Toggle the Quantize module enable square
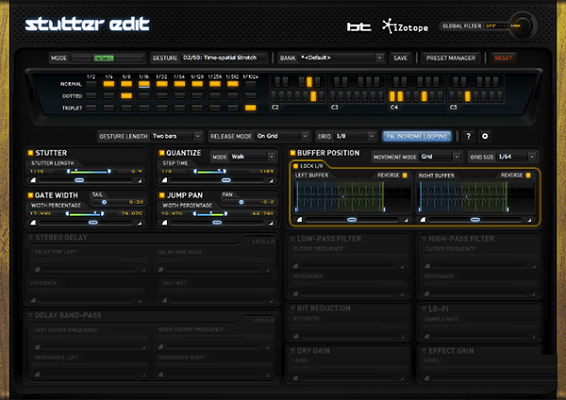Screen dimensions: 566x400 (162, 153)
